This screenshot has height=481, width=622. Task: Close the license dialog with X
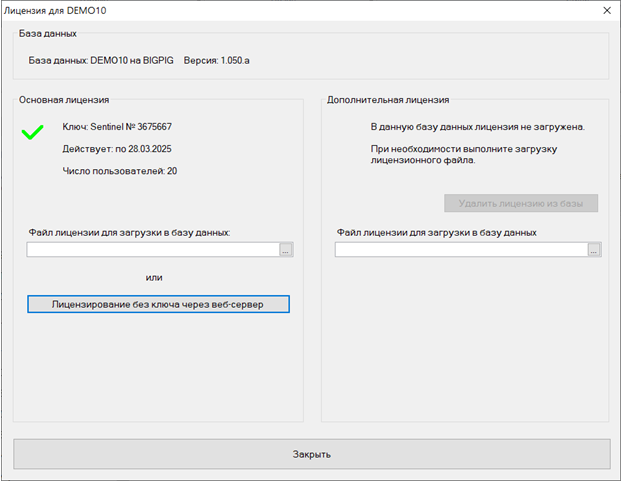point(607,11)
